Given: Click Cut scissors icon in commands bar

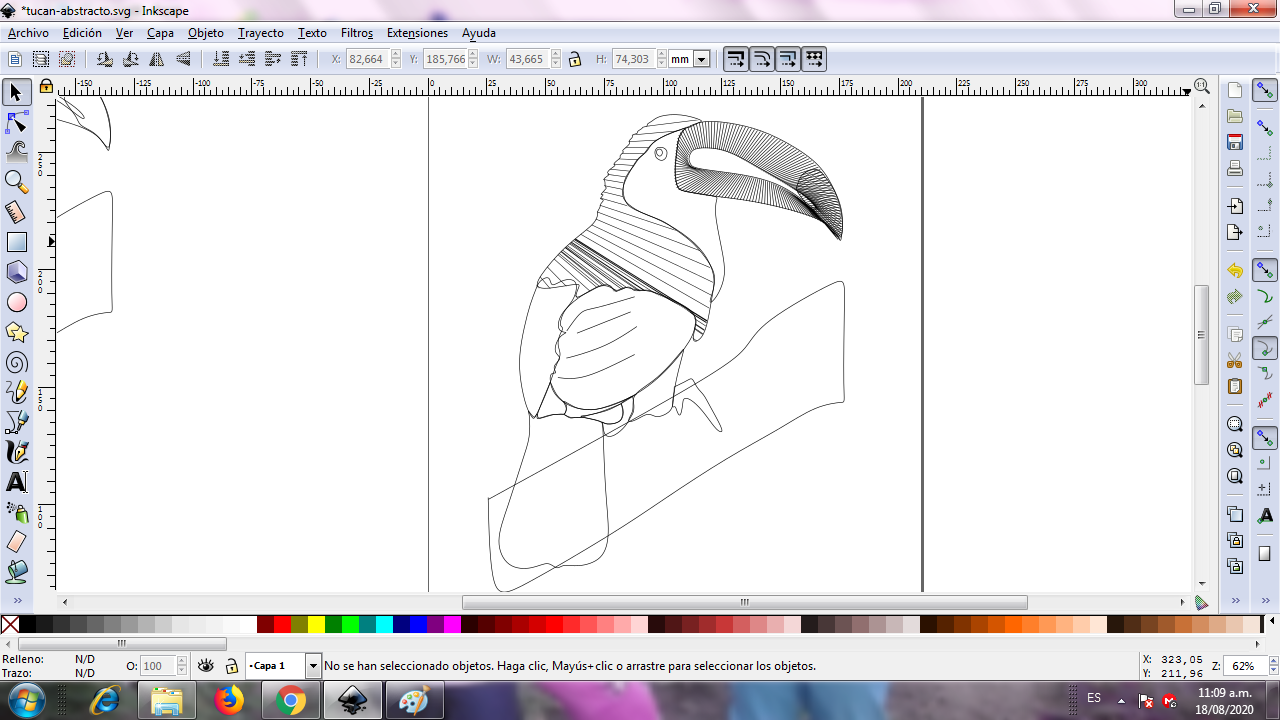Looking at the screenshot, I should [1235, 360].
